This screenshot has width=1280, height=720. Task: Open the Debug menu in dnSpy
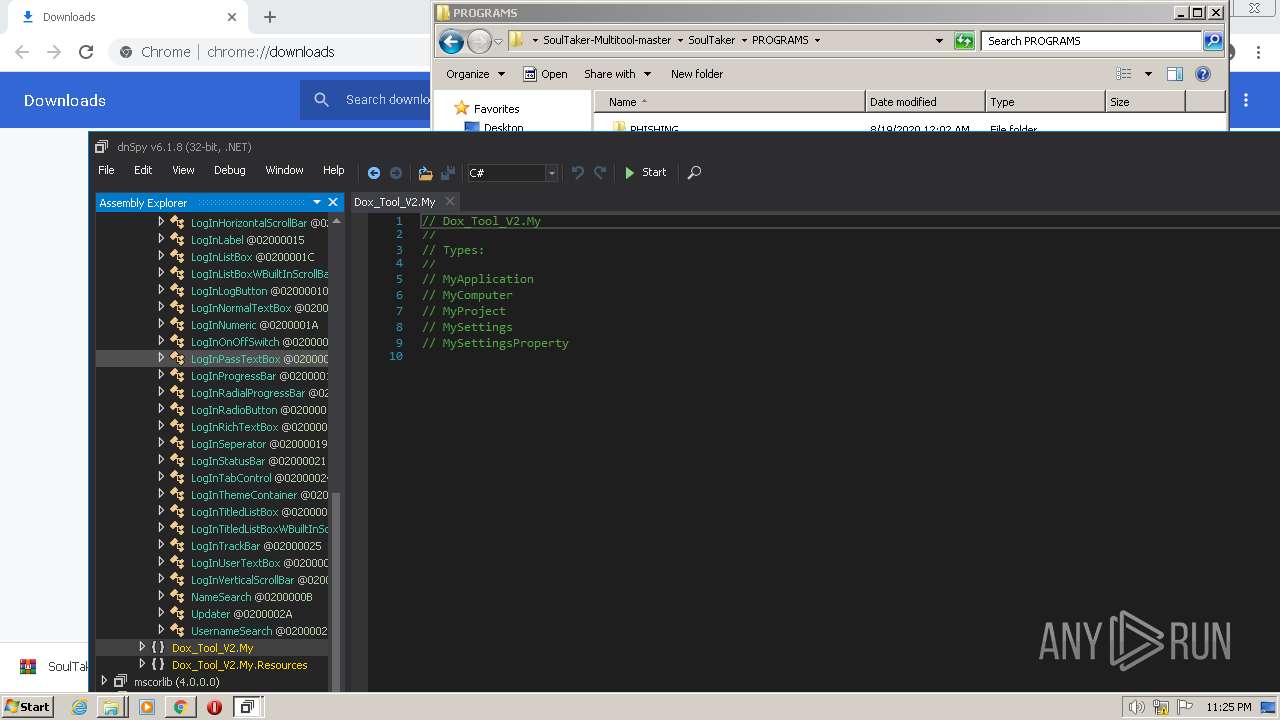(229, 170)
